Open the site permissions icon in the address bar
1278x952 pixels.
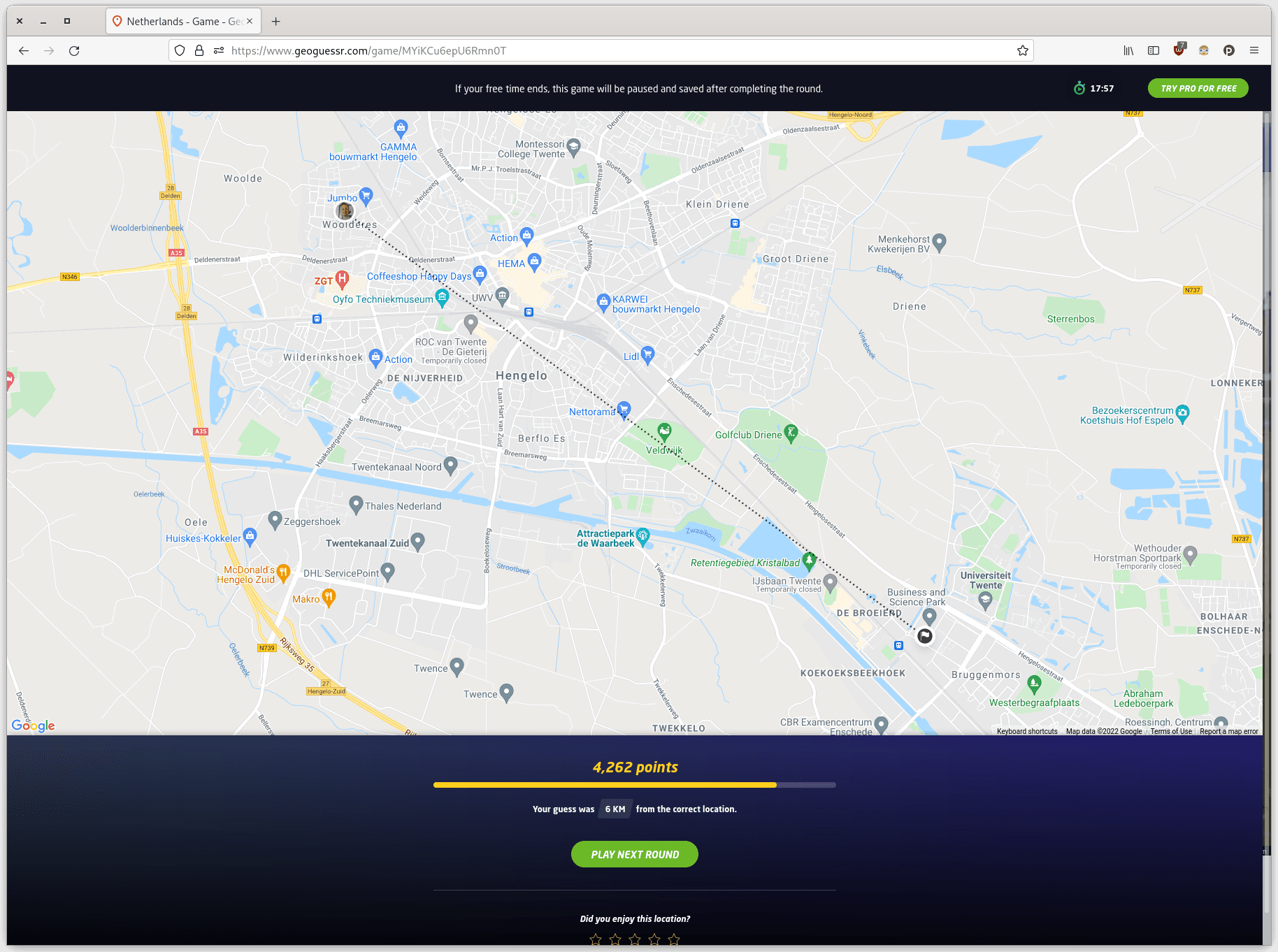[219, 50]
